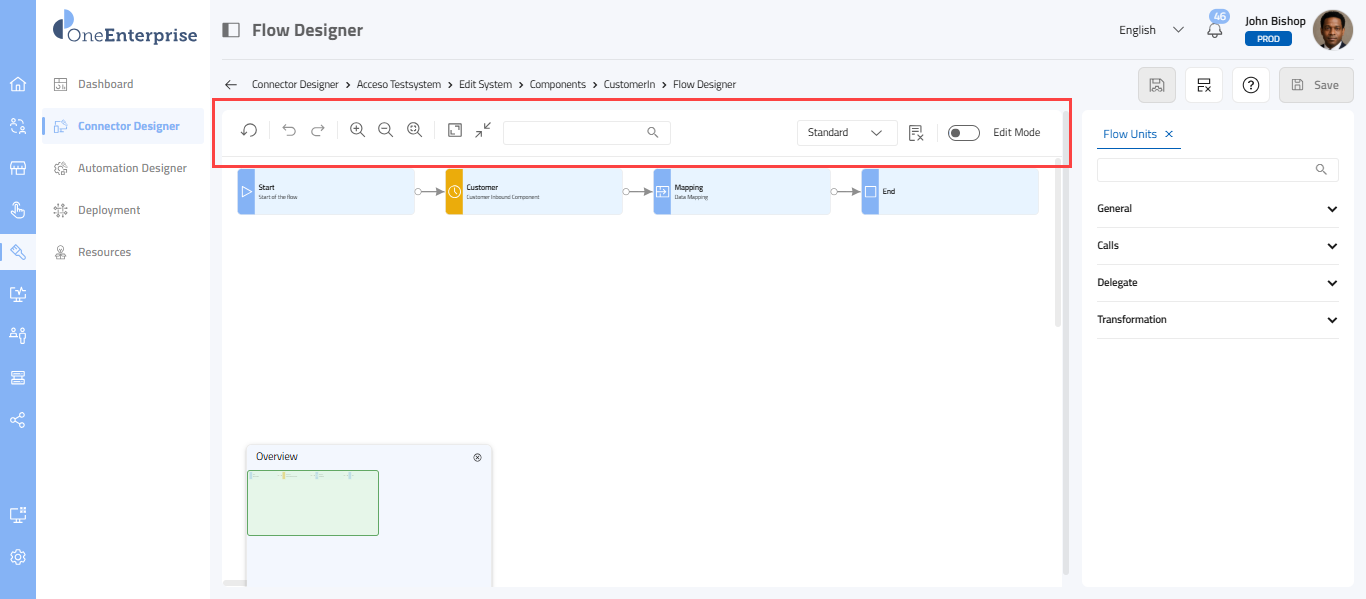Image resolution: width=1366 pixels, height=599 pixels.
Task: Open Automation Designer in the side menu
Action: coord(132,168)
